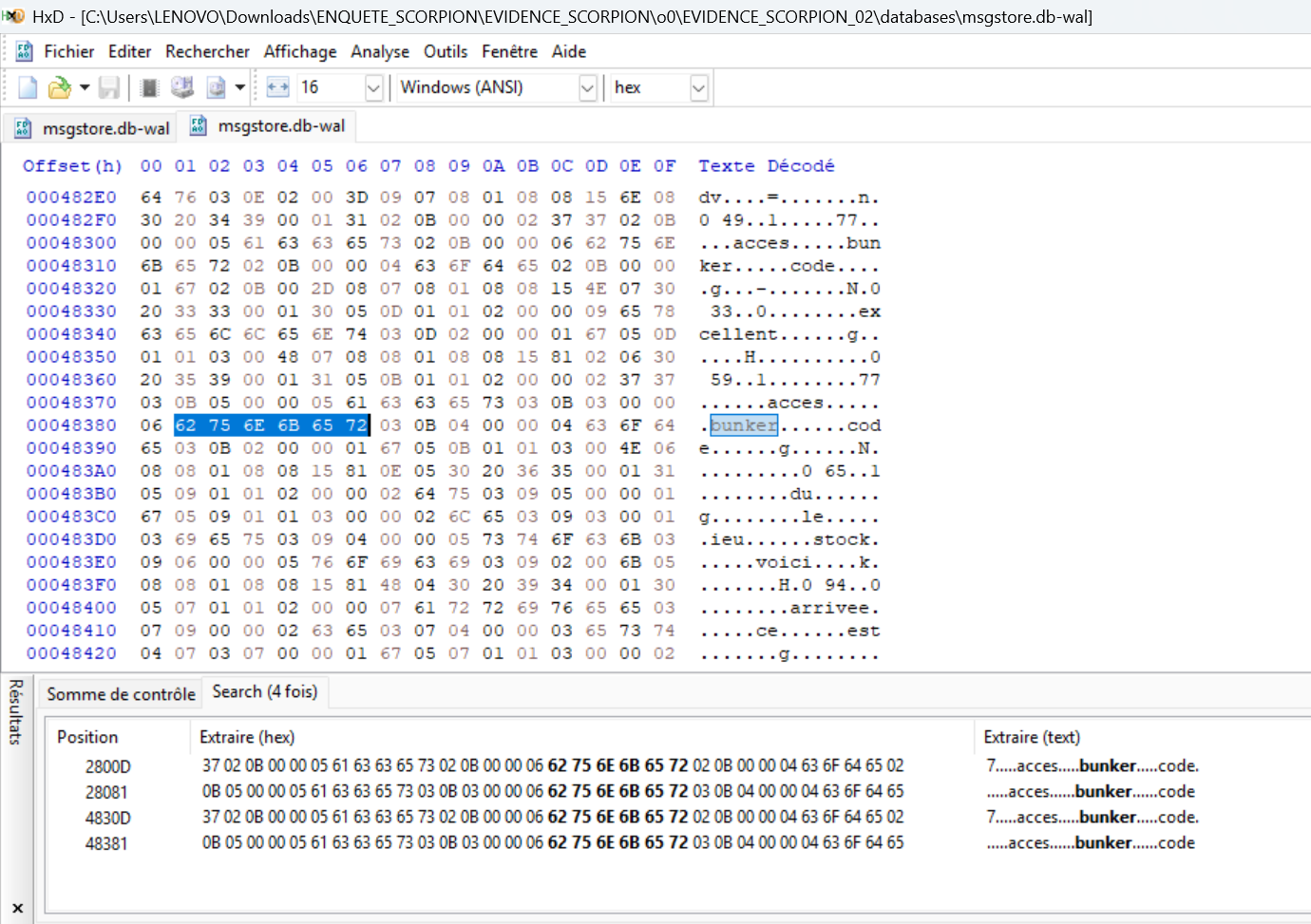The width and height of the screenshot is (1311, 924).
Task: Click decoded text ....voici....k.
Action: click(789, 562)
